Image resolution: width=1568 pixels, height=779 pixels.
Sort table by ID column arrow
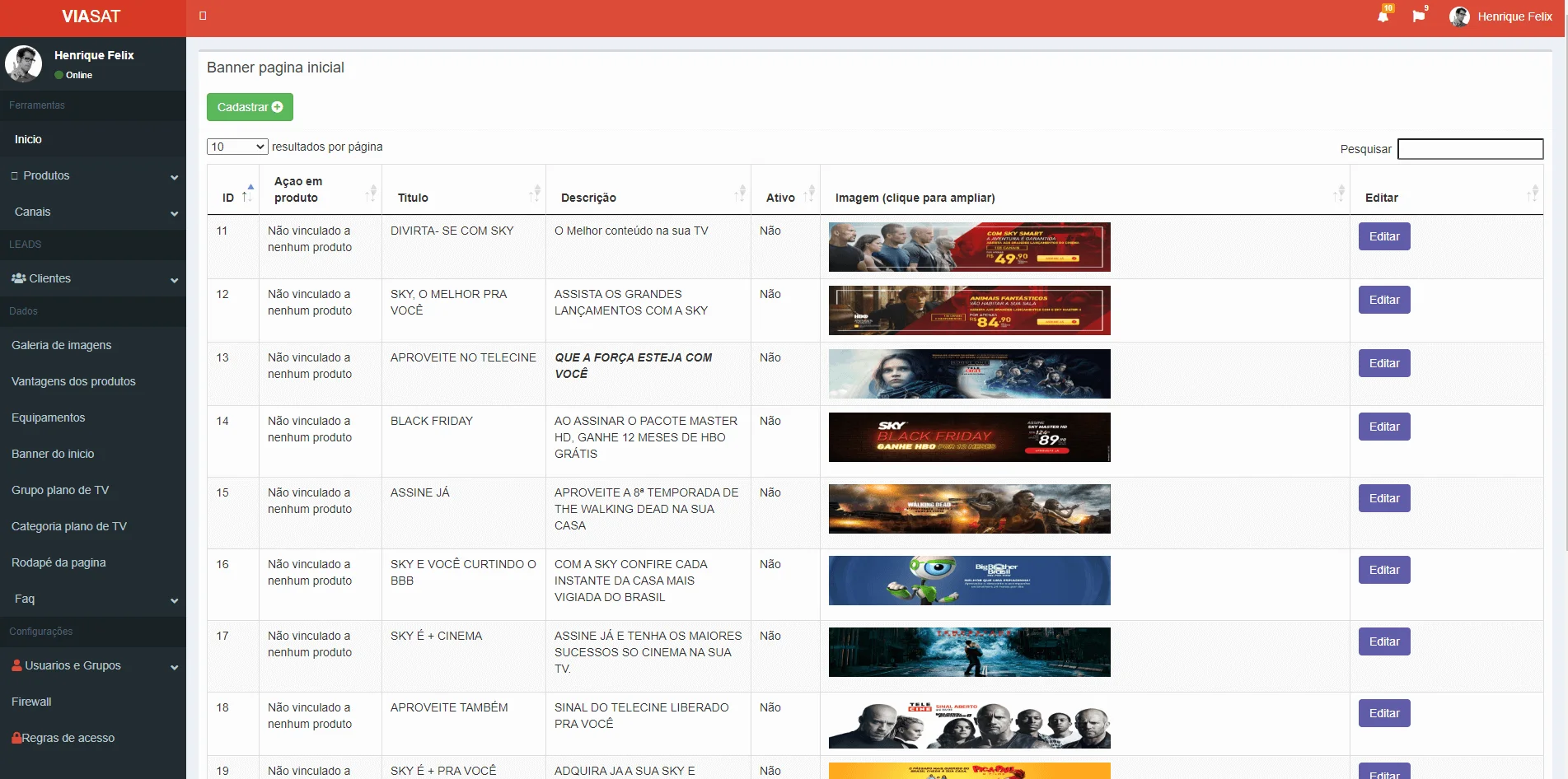[x=247, y=192]
